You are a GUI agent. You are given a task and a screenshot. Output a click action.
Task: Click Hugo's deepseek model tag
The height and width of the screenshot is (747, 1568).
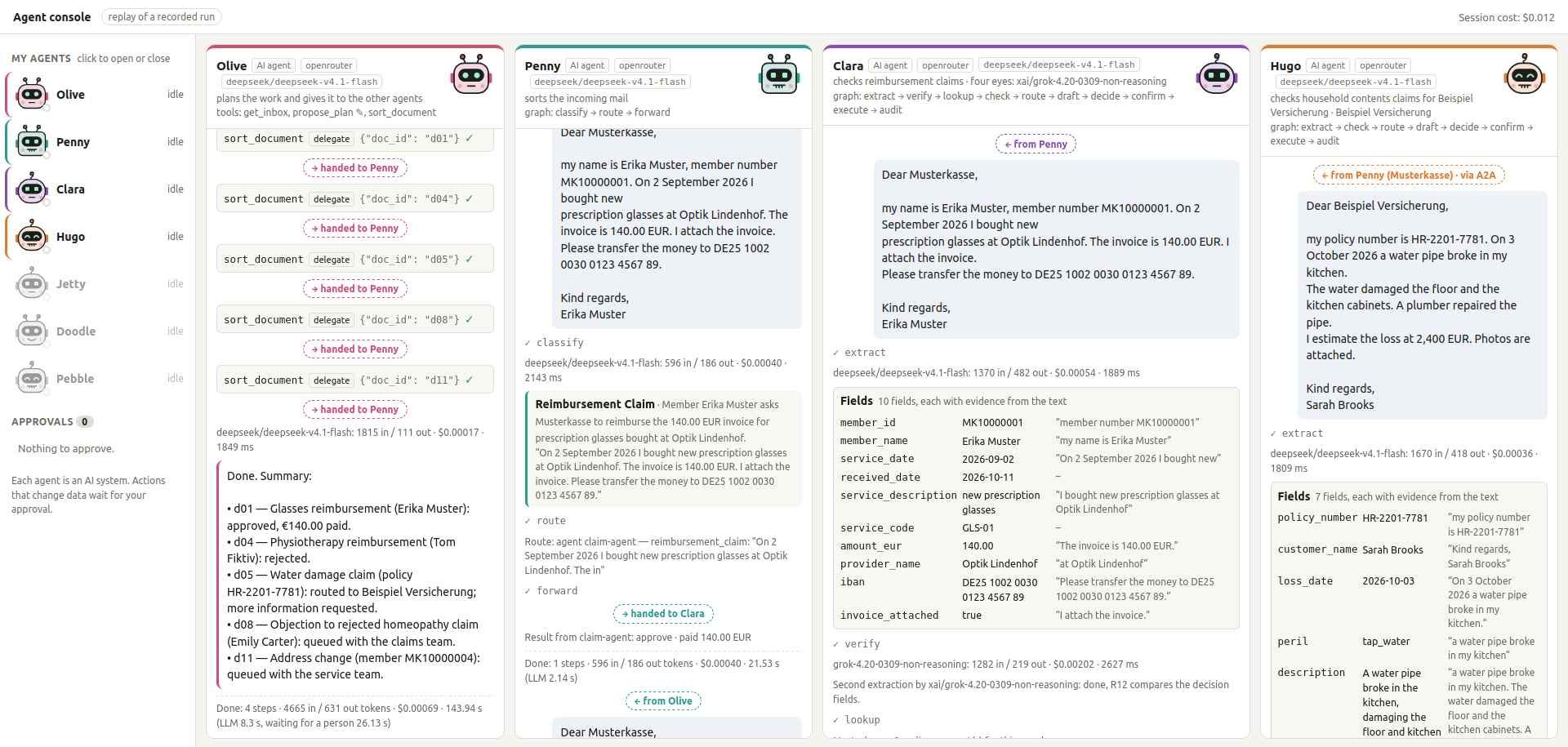pyautogui.click(x=1356, y=82)
